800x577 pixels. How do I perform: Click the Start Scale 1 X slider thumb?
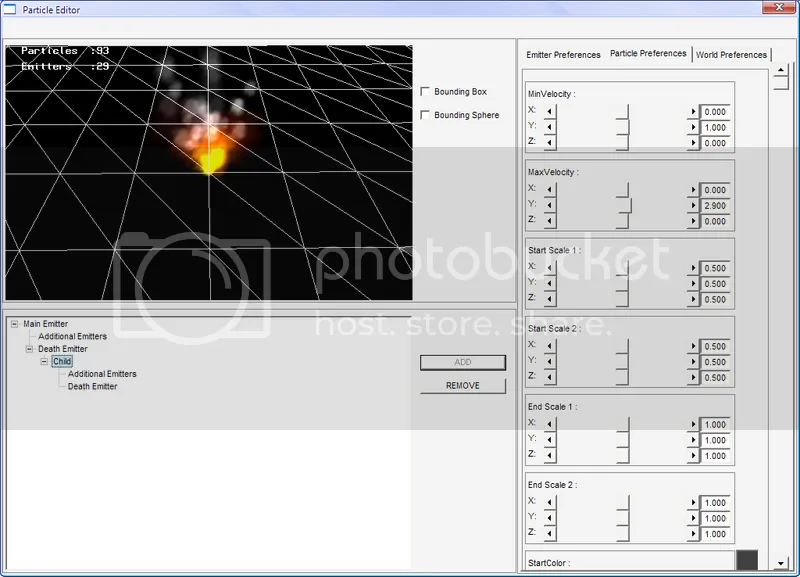[x=622, y=267]
